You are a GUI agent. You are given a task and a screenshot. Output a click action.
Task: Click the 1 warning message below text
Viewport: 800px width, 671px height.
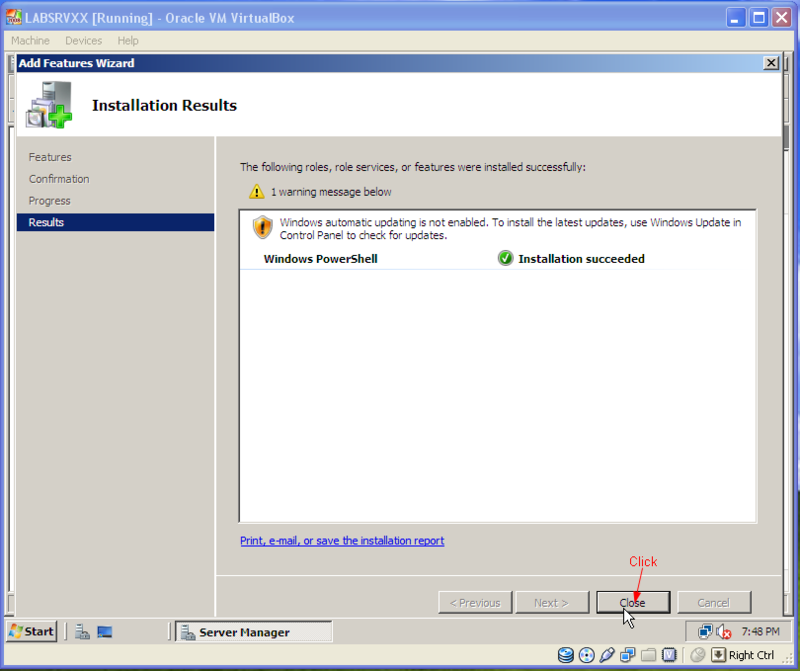coord(331,192)
